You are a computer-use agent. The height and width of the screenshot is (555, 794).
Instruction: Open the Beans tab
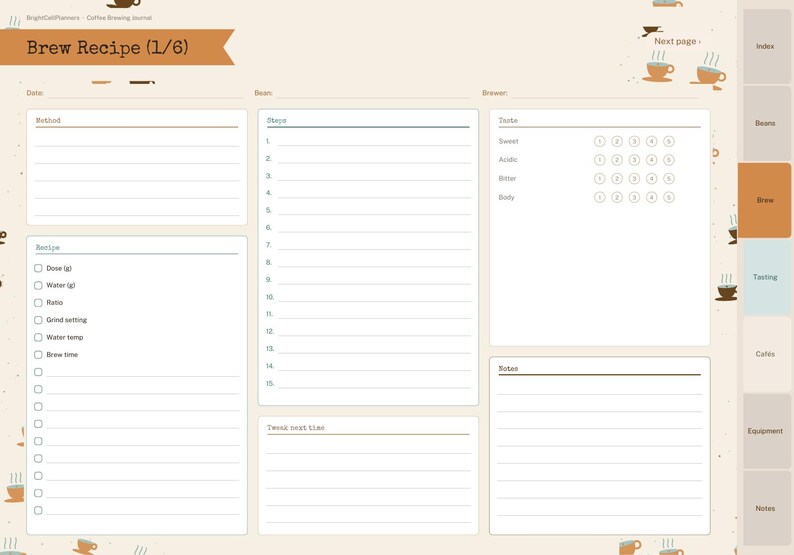[765, 123]
